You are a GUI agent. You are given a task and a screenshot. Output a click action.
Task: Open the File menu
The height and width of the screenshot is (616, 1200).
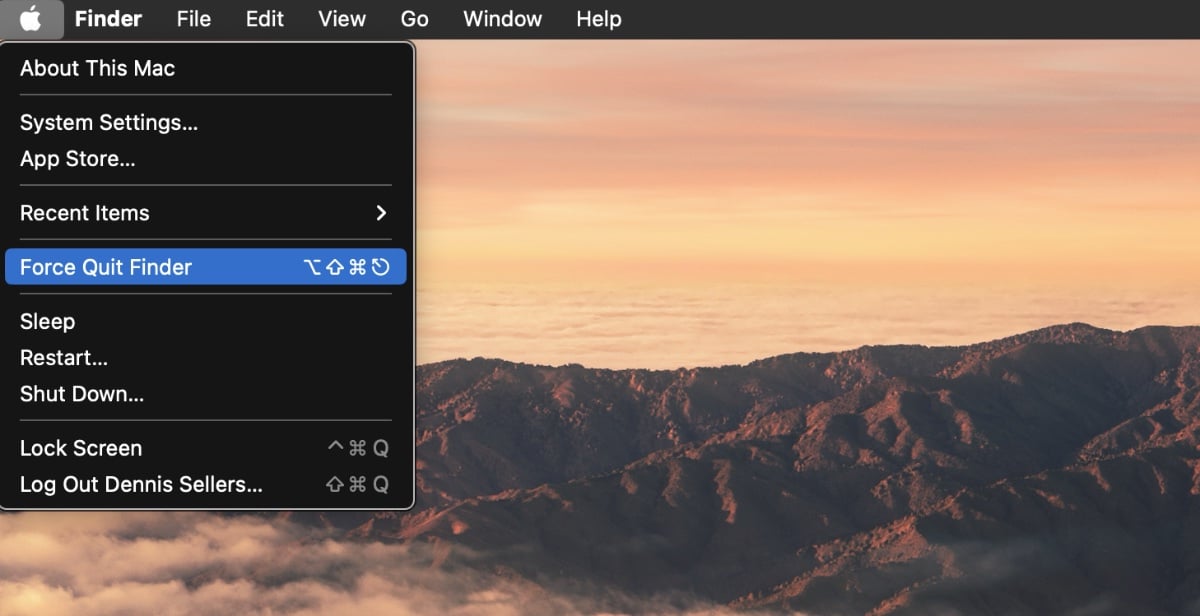(193, 19)
